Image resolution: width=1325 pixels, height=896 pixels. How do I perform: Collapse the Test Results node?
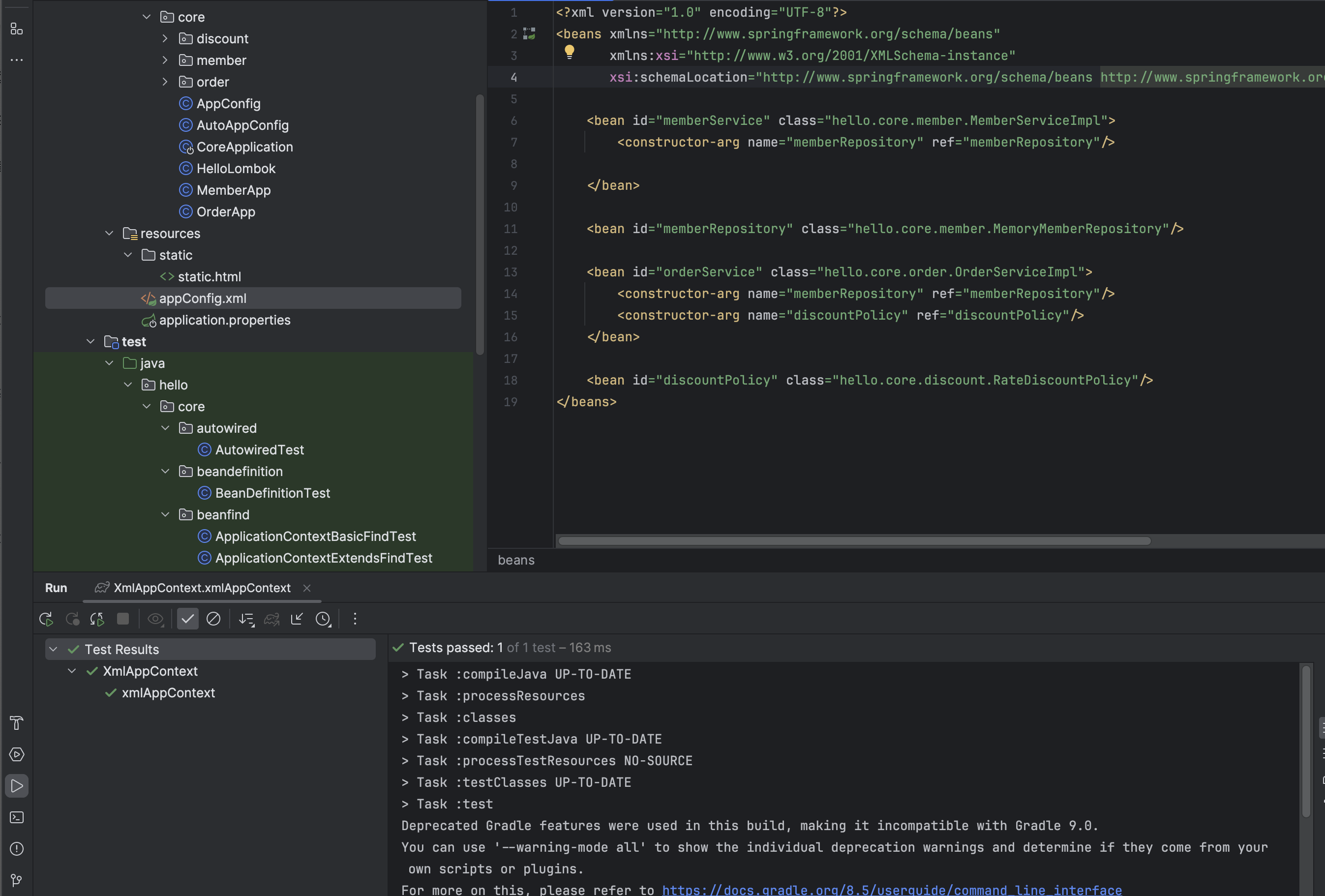[x=53, y=649]
